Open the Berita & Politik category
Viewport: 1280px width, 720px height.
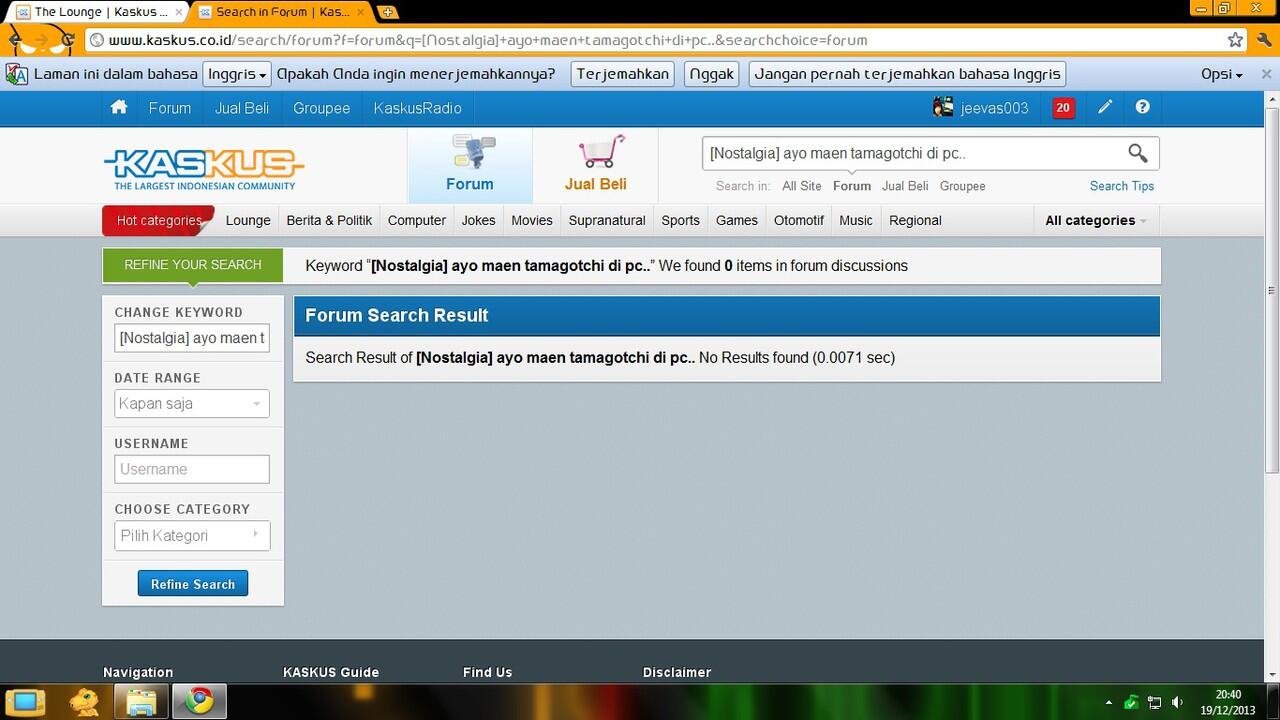(x=329, y=220)
